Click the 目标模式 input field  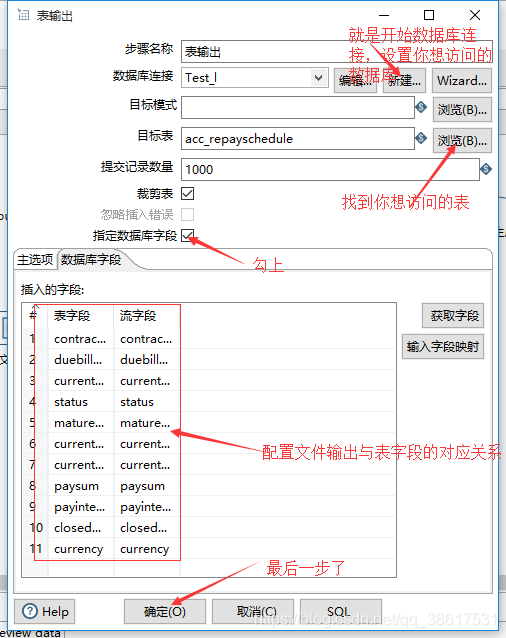point(298,107)
